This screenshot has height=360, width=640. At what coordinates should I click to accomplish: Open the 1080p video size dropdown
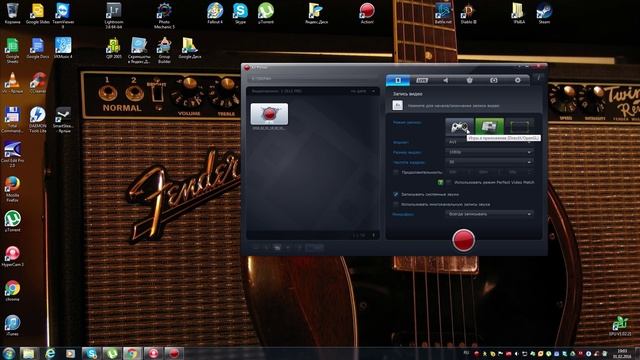489,152
